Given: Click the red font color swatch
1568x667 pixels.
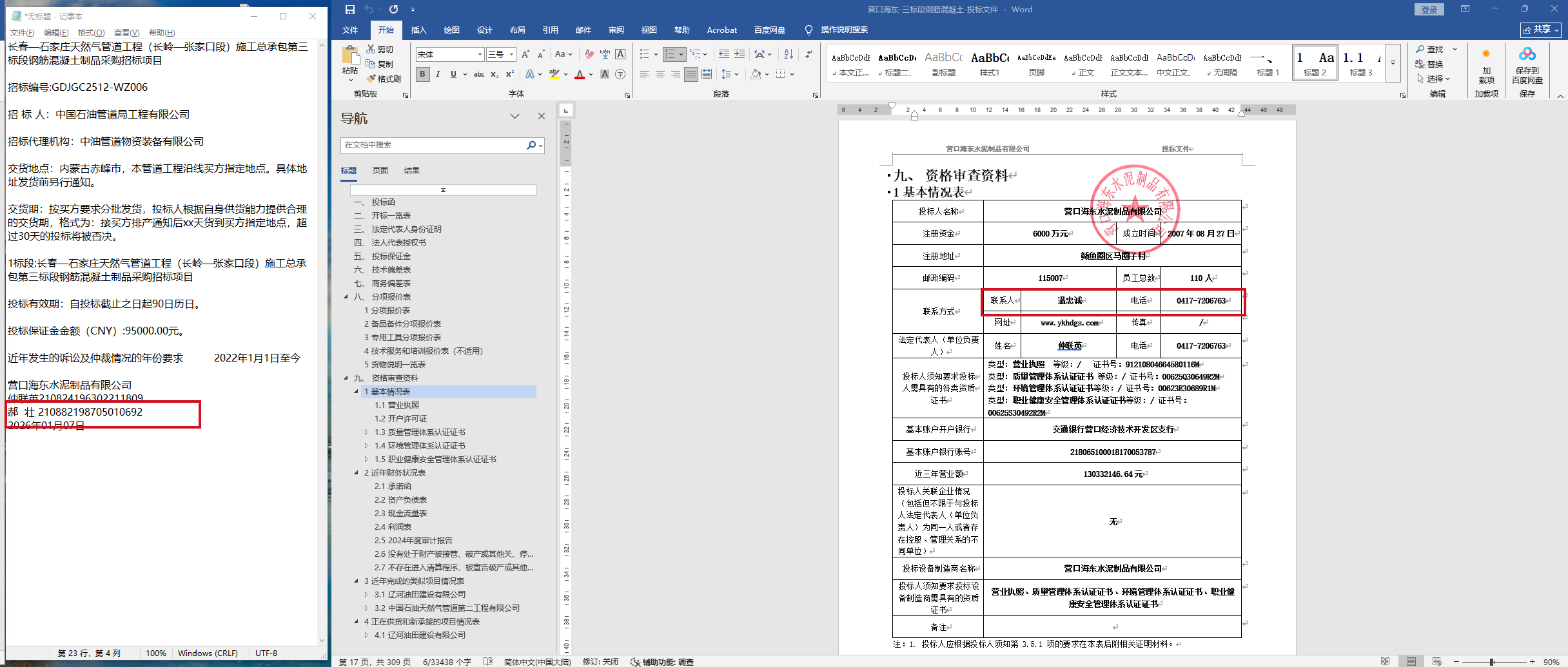Looking at the screenshot, I should (x=580, y=75).
